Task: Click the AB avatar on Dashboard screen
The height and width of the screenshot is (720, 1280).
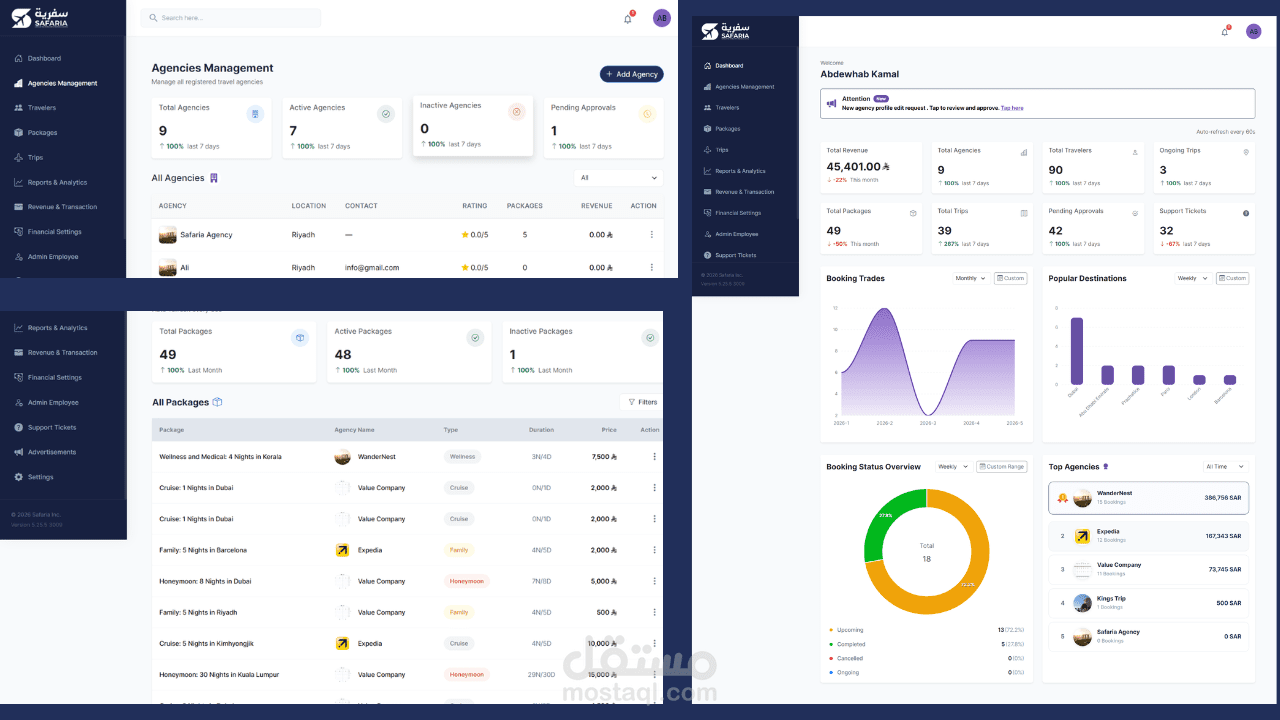Action: coord(1253,31)
